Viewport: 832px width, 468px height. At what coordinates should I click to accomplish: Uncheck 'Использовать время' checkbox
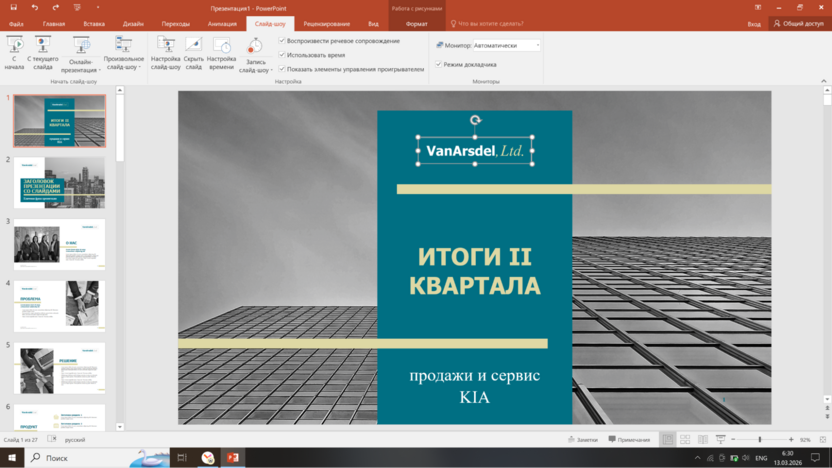coord(283,55)
